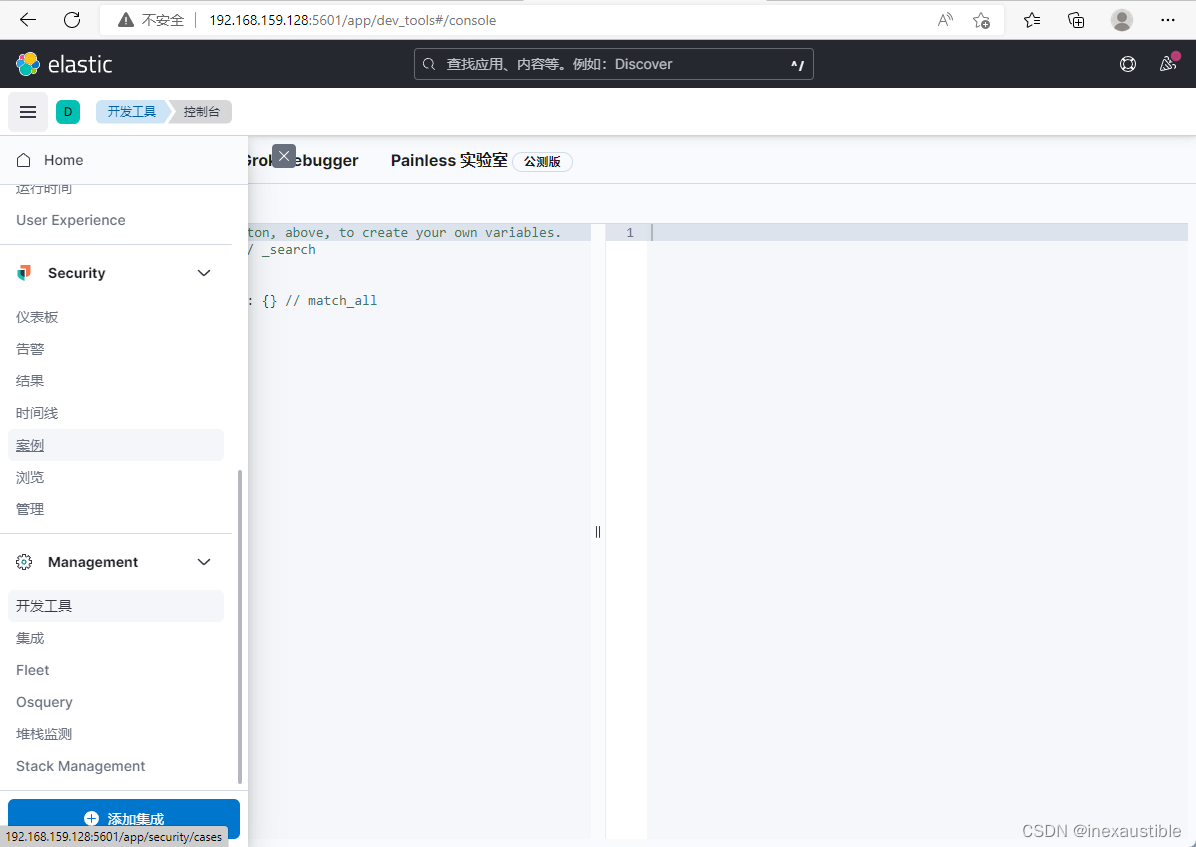Toggle the hamburger navigation menu

point(28,112)
